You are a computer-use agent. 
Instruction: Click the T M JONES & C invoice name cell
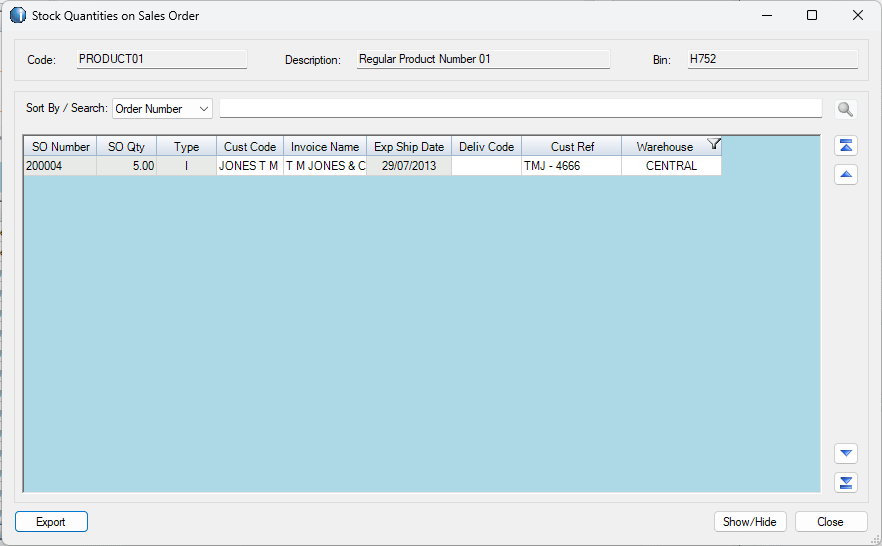[x=325, y=166]
